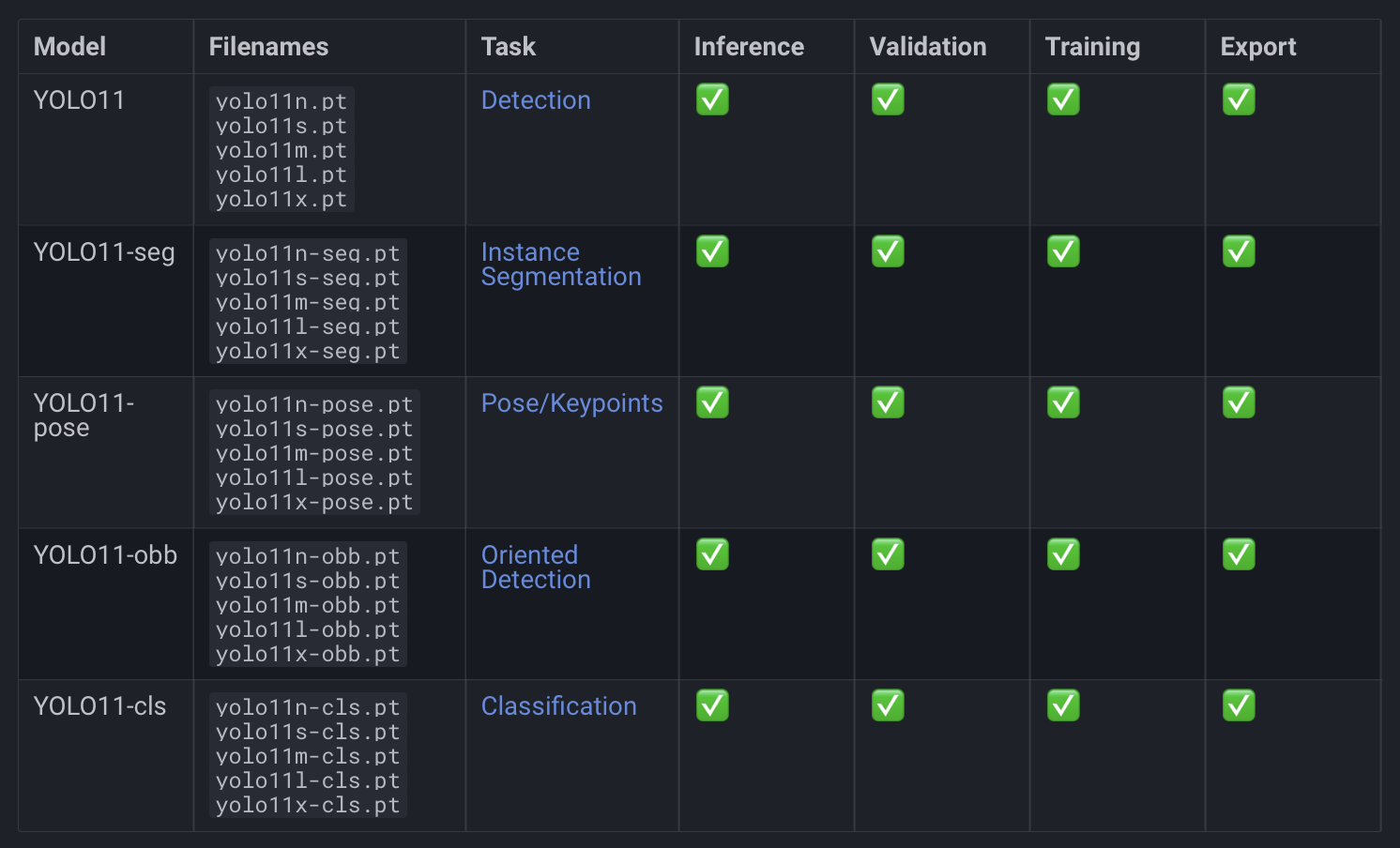Click the yolo11x-seg.pt filename
The height and width of the screenshot is (848, 1400).
tap(308, 351)
